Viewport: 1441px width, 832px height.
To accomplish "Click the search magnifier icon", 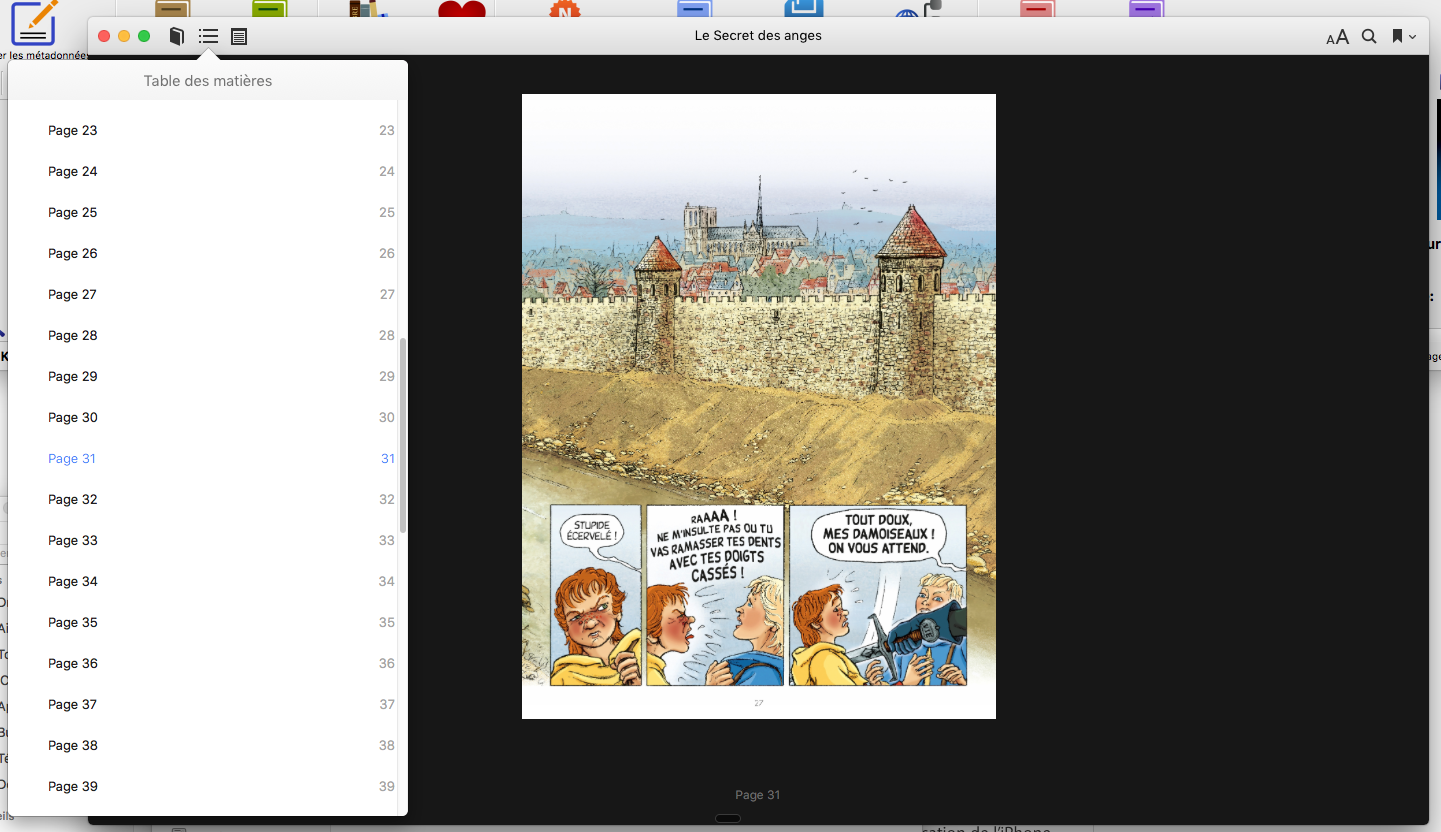I will point(1369,37).
